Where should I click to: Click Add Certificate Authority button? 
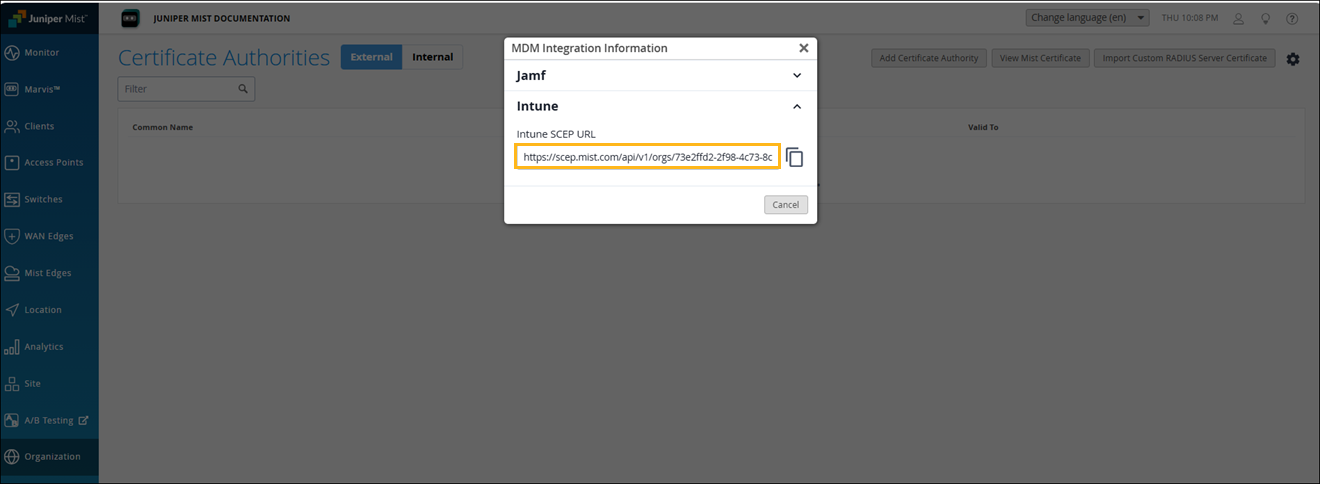(929, 58)
